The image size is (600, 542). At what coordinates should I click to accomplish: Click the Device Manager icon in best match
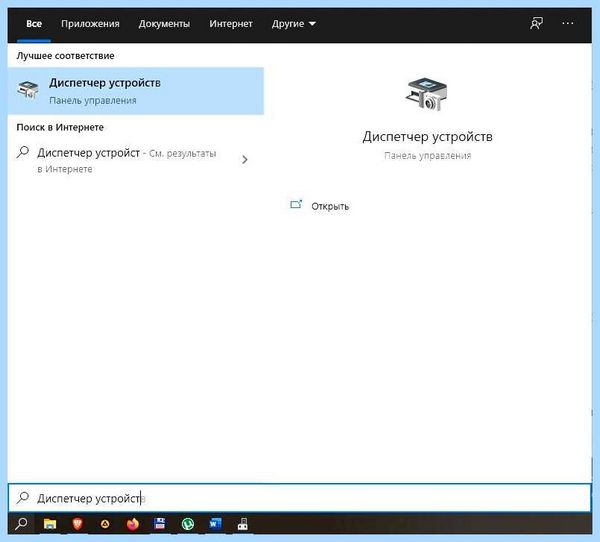point(28,90)
